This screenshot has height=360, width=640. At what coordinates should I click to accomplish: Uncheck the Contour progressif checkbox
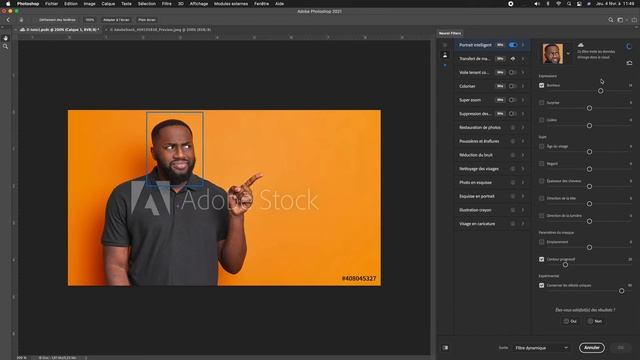coord(542,260)
